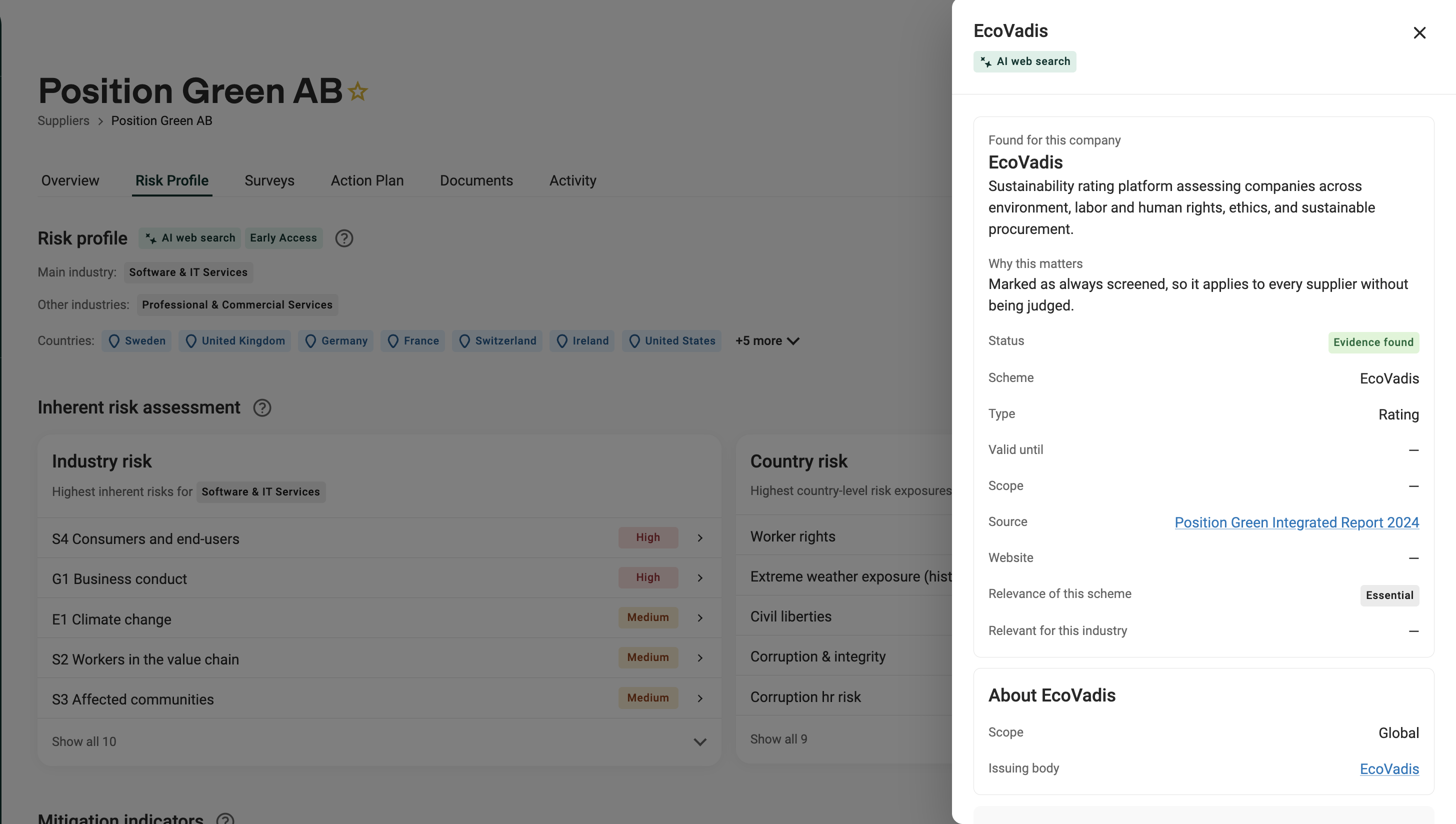This screenshot has width=1456, height=824.
Task: Click the AI web search badge near Risk profile
Action: pyautogui.click(x=189, y=238)
